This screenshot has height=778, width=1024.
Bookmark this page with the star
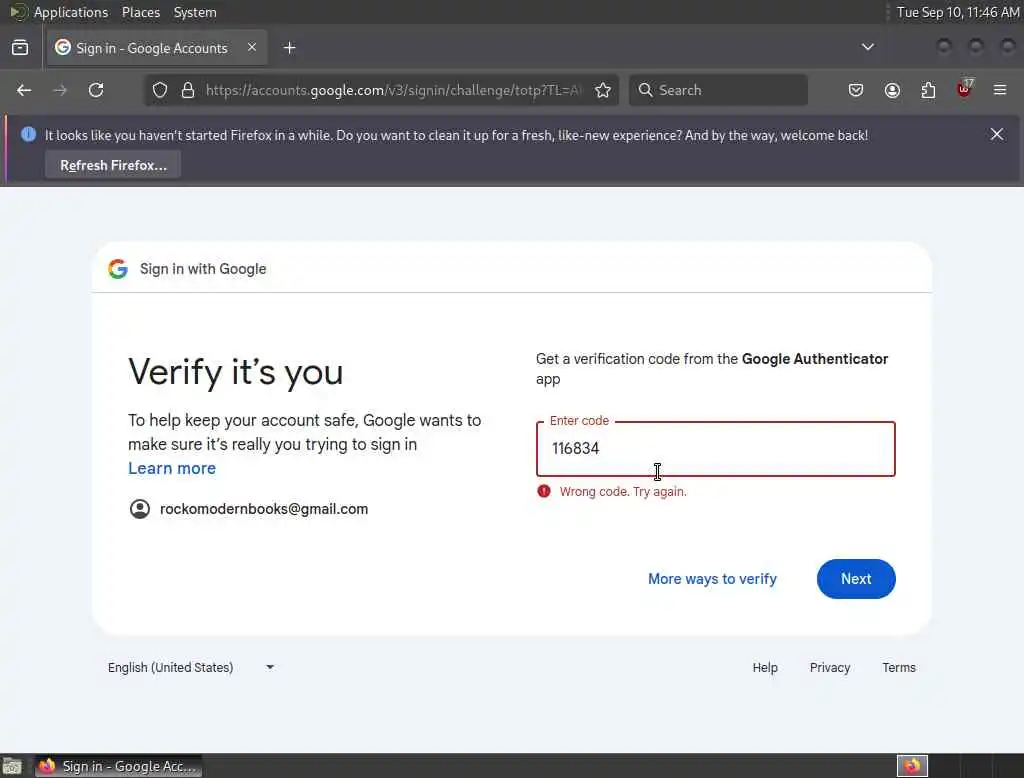pyautogui.click(x=603, y=90)
